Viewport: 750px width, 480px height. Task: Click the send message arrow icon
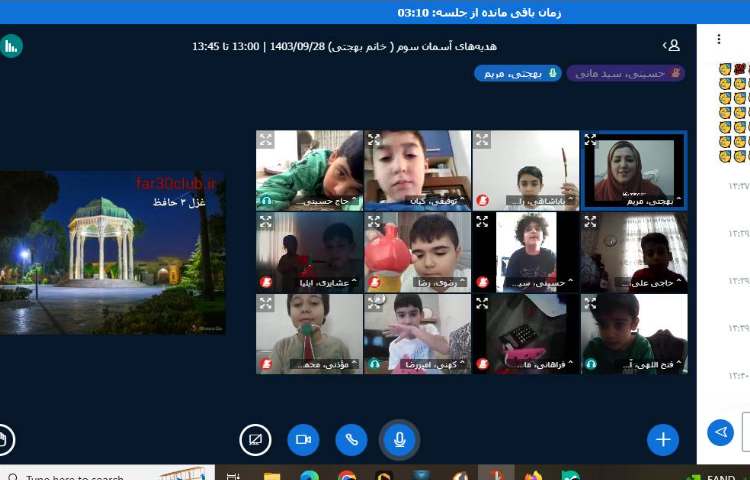(720, 432)
